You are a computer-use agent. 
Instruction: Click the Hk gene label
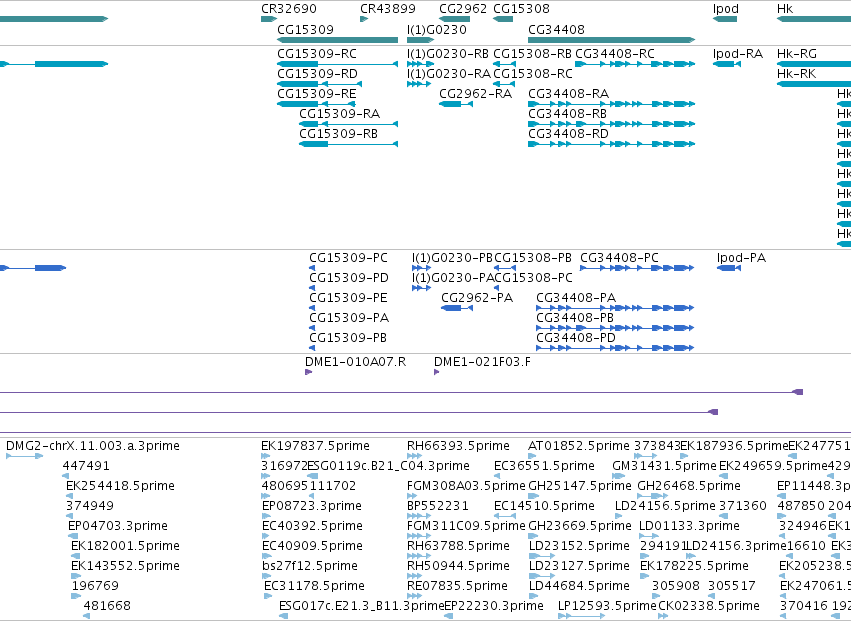pyautogui.click(x=785, y=9)
